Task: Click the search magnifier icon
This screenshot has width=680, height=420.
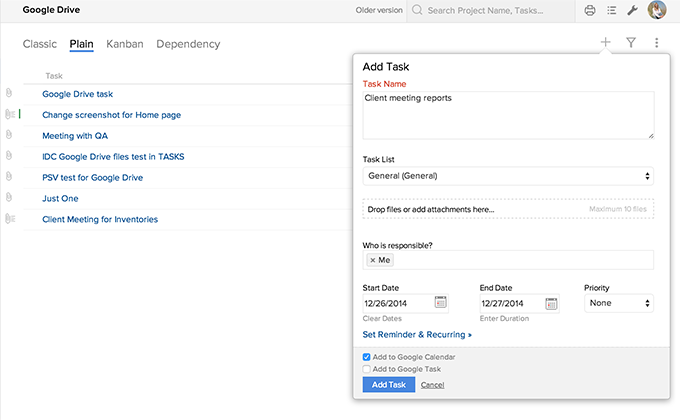Action: 417,10
